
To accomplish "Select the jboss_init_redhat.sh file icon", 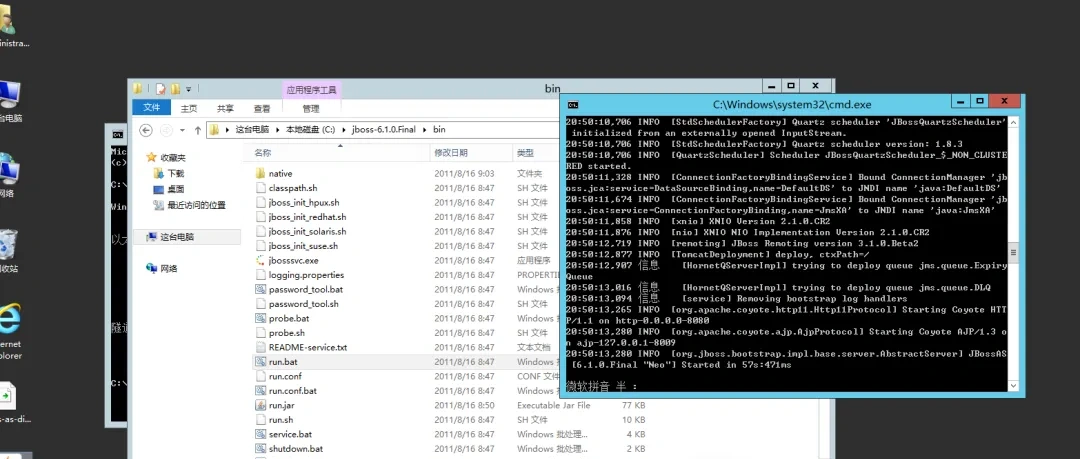I will (260, 217).
